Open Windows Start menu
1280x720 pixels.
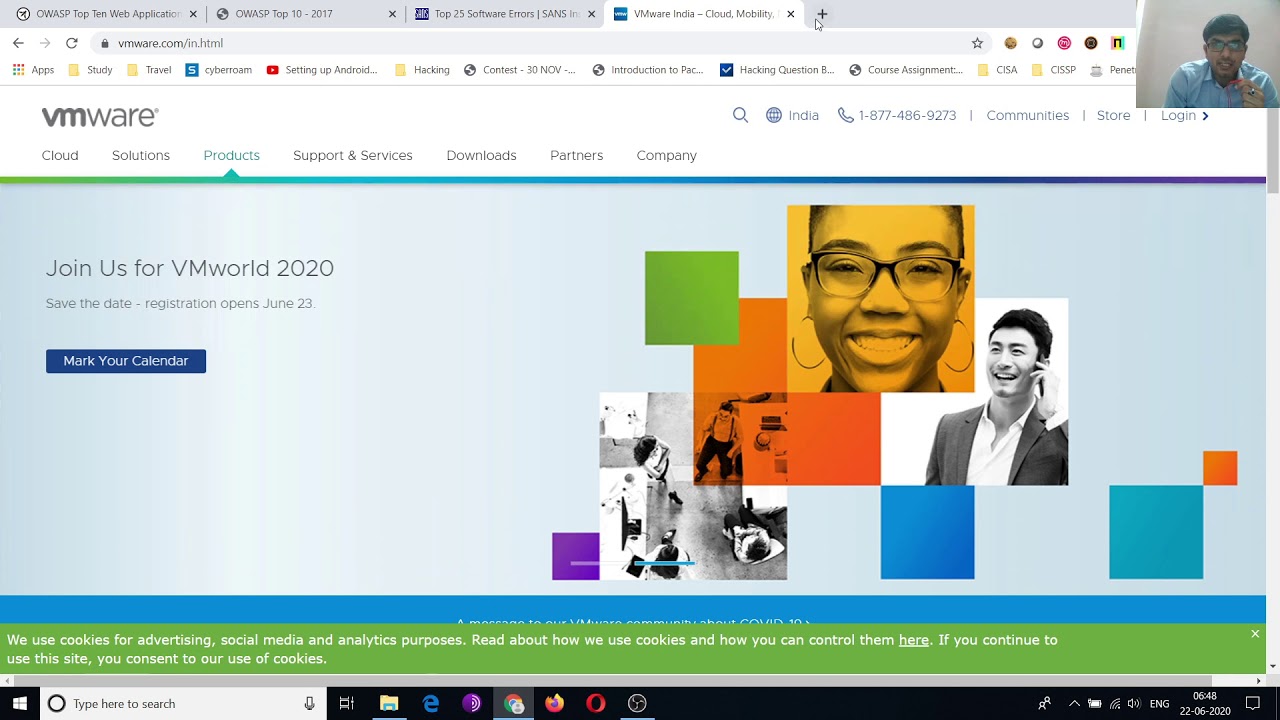tap(20, 704)
